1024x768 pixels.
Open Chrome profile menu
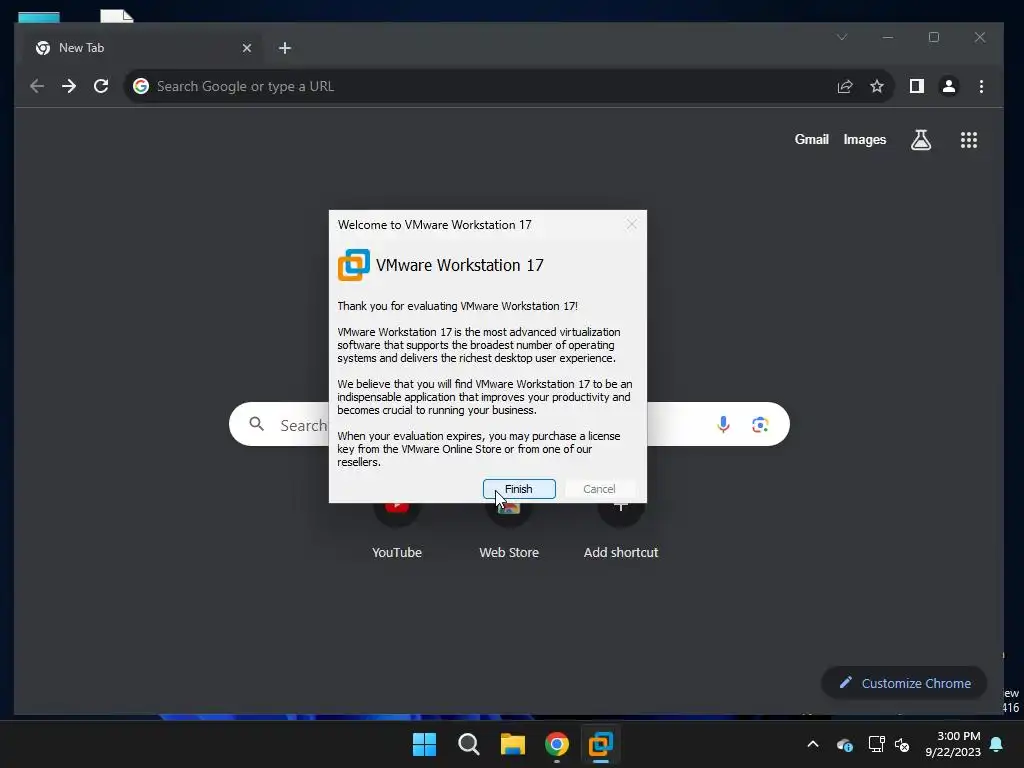pos(948,86)
